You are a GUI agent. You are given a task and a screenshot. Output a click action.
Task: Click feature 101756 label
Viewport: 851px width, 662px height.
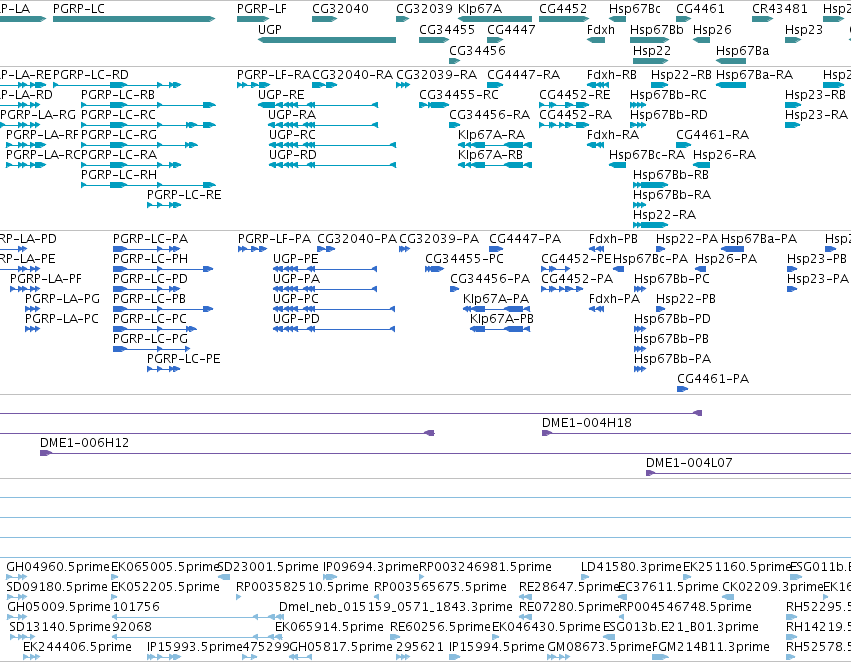coord(136,607)
